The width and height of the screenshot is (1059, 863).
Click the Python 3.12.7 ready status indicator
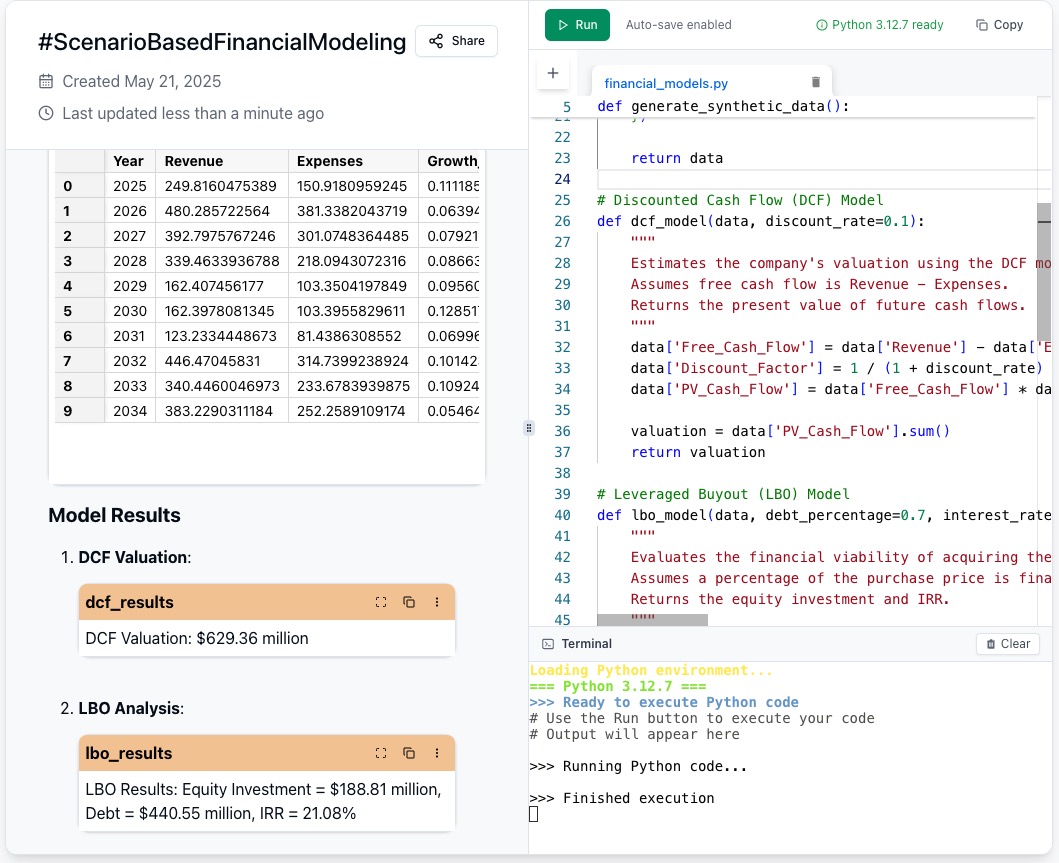point(879,25)
